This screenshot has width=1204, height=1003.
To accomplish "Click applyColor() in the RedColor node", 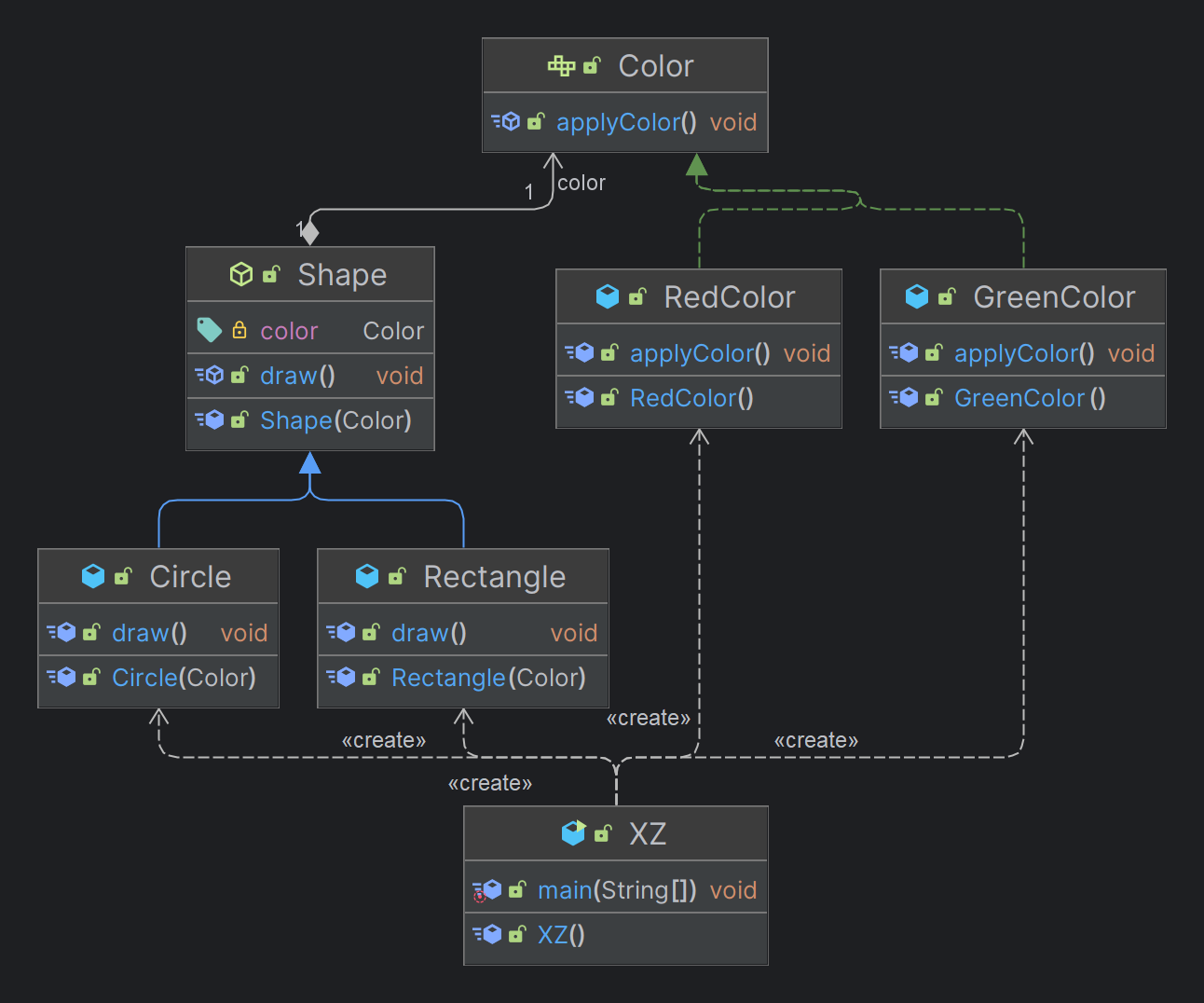I will pos(700,353).
